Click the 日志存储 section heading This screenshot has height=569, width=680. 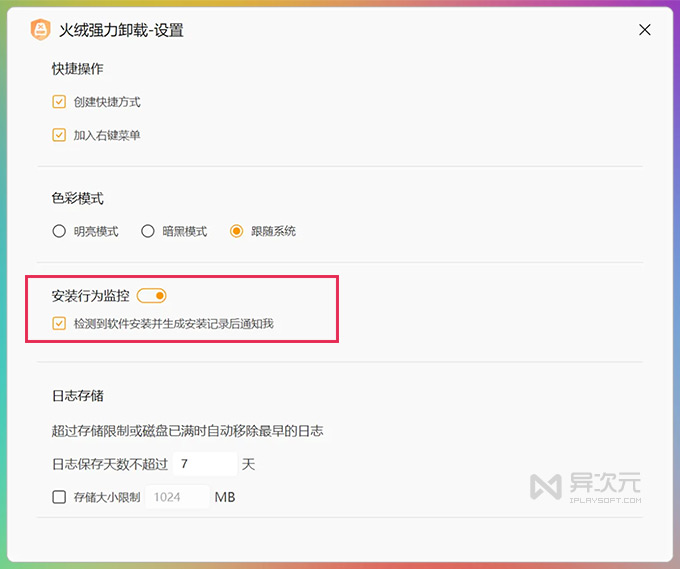[78, 396]
